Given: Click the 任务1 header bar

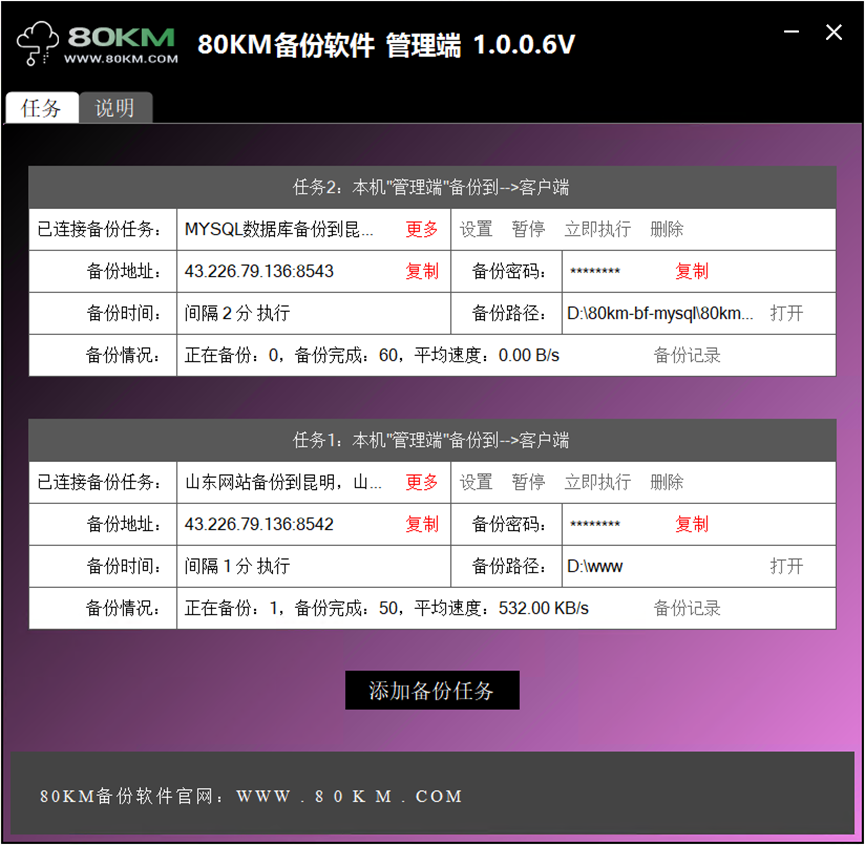Looking at the screenshot, I should pyautogui.click(x=432, y=440).
